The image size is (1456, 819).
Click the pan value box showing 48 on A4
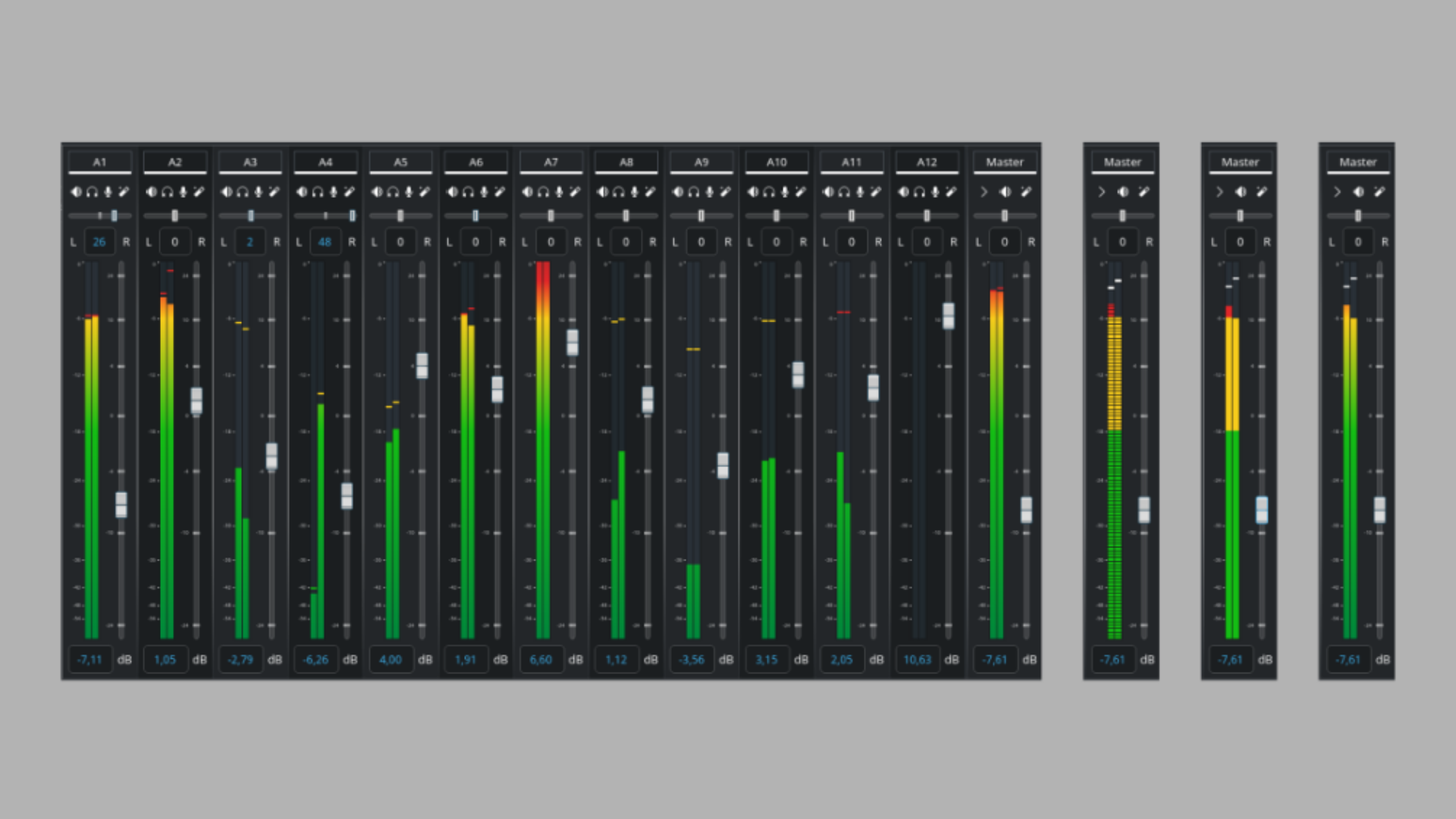(x=325, y=241)
